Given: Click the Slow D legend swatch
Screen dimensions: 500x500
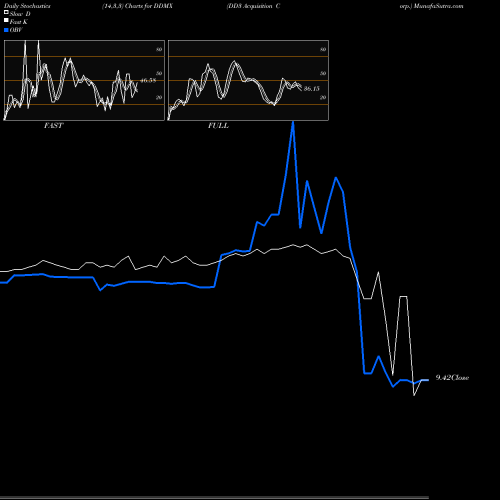Looking at the screenshot, I should click(6, 12).
